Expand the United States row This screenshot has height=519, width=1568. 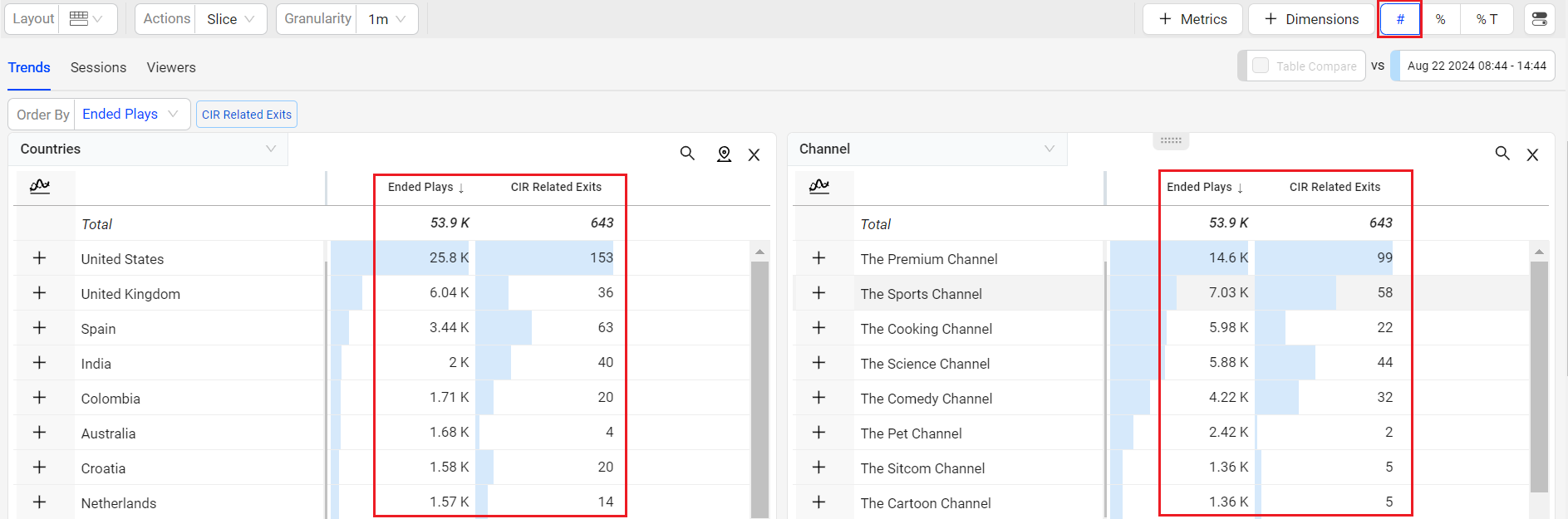[x=39, y=258]
